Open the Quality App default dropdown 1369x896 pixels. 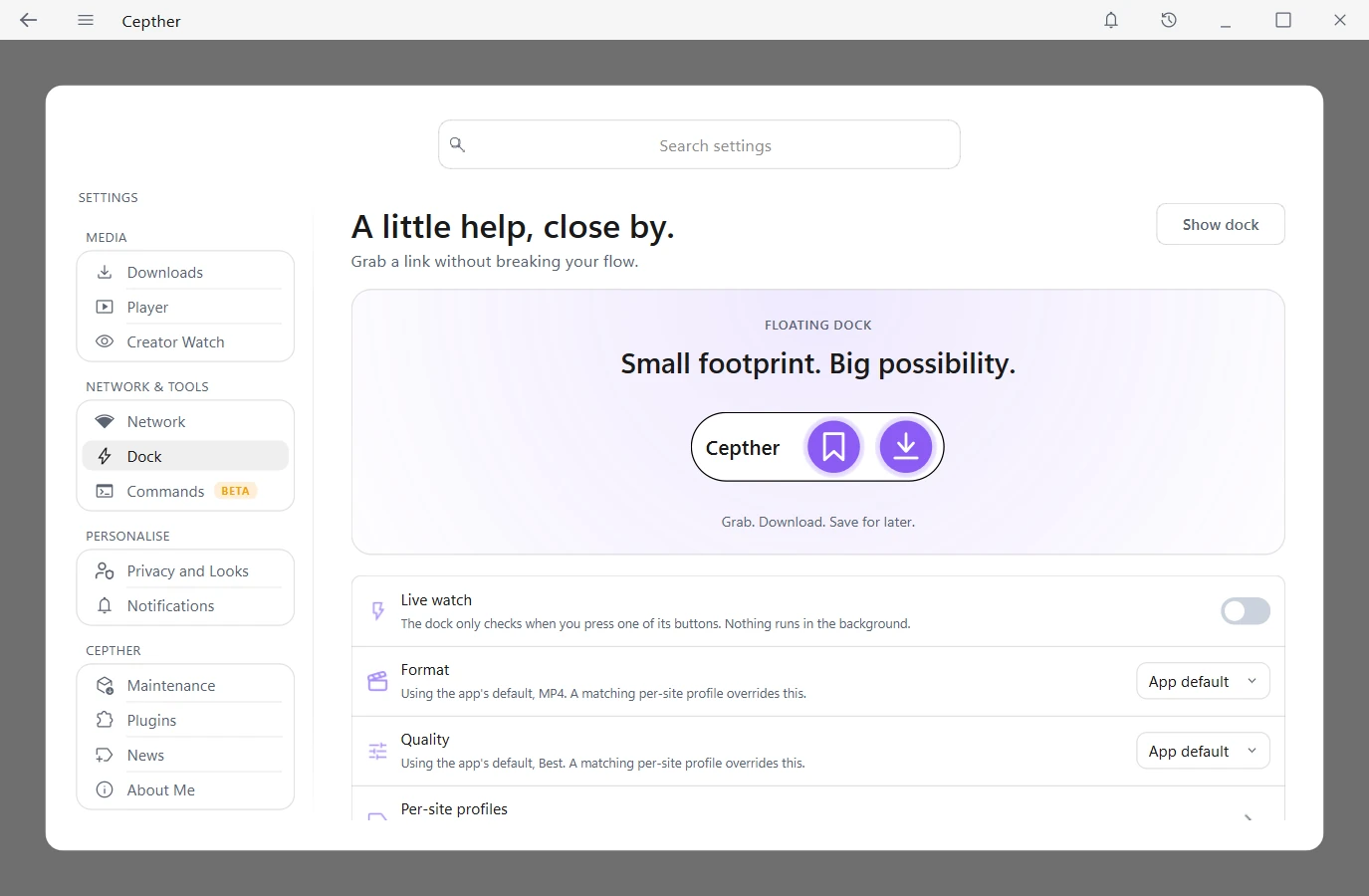[x=1203, y=751]
